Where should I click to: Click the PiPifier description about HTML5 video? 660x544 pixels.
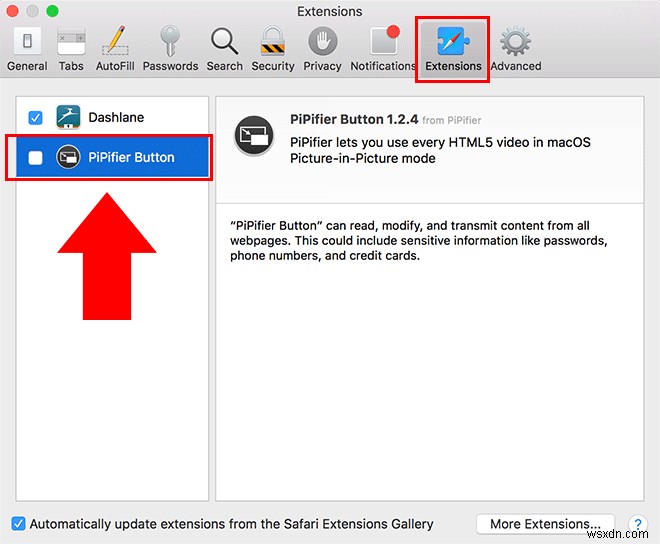440,150
